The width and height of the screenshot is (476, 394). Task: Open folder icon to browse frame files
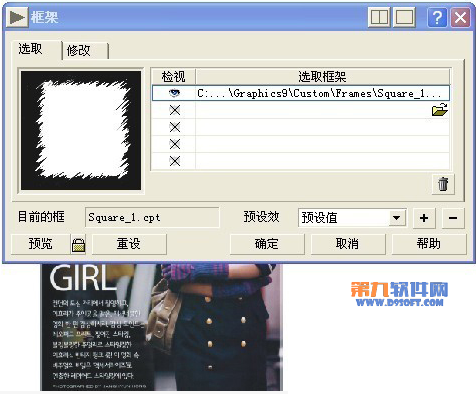coord(440,109)
